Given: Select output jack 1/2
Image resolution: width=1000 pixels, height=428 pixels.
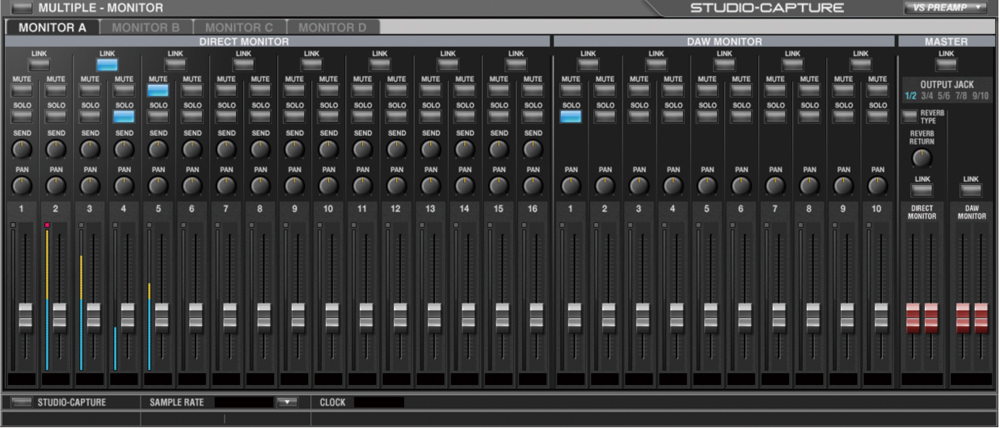Looking at the screenshot, I should pos(911,96).
